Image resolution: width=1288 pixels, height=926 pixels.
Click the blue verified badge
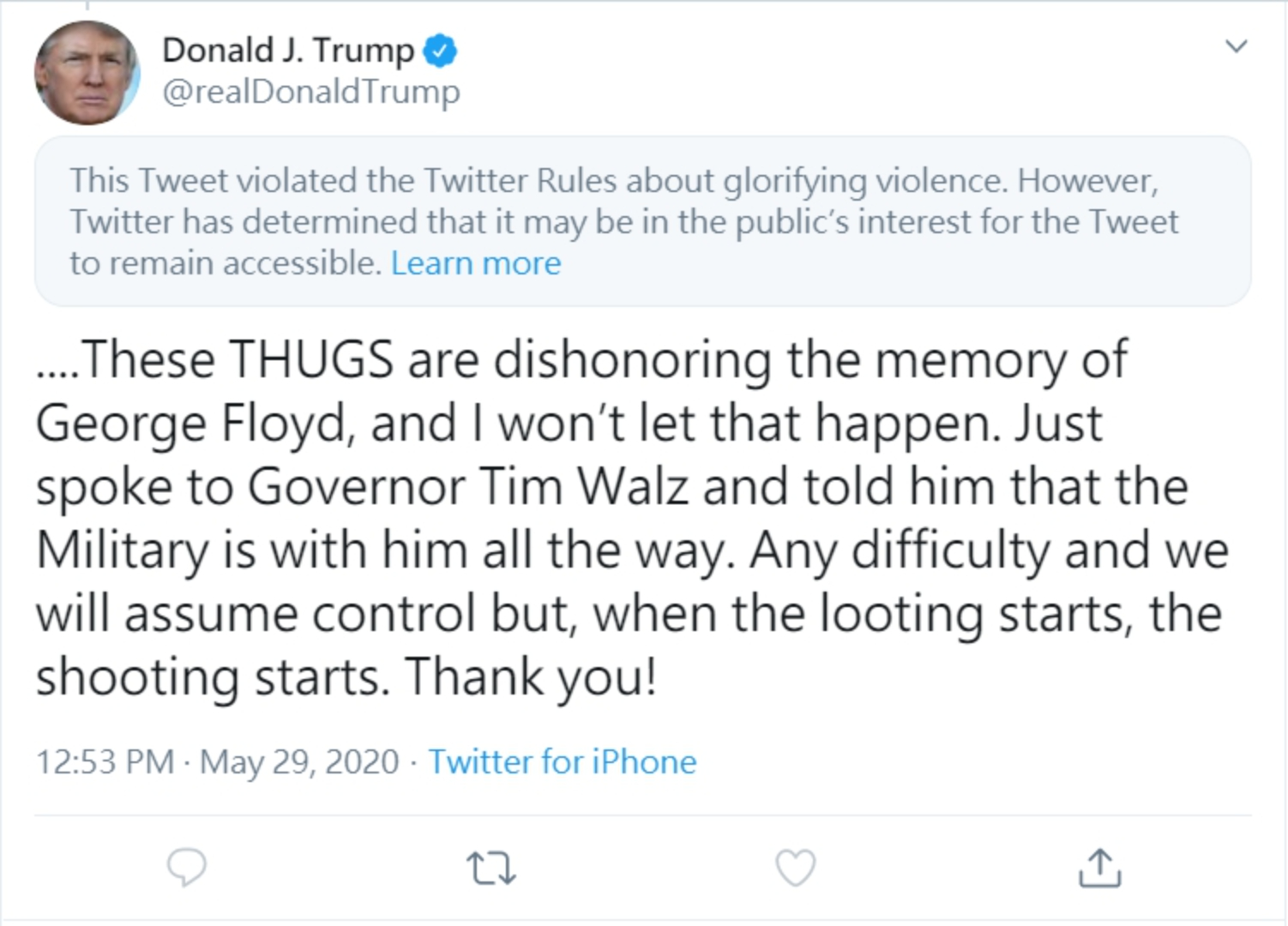click(x=442, y=51)
